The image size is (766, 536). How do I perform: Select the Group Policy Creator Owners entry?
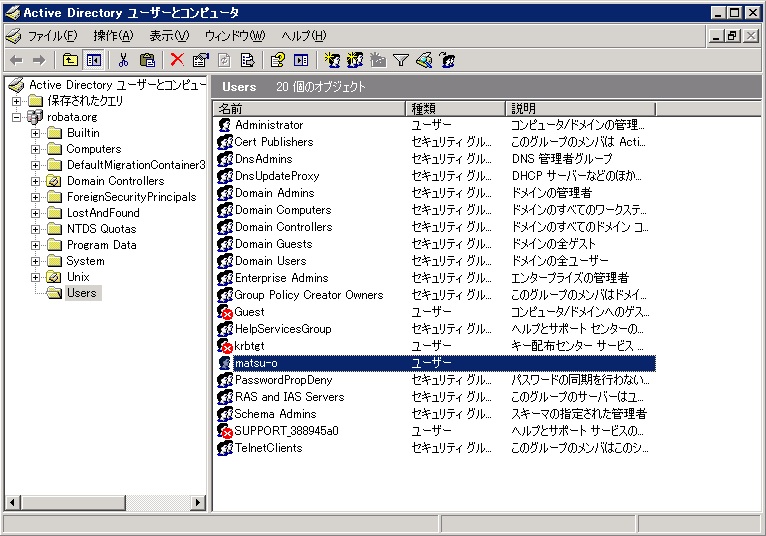click(x=309, y=295)
